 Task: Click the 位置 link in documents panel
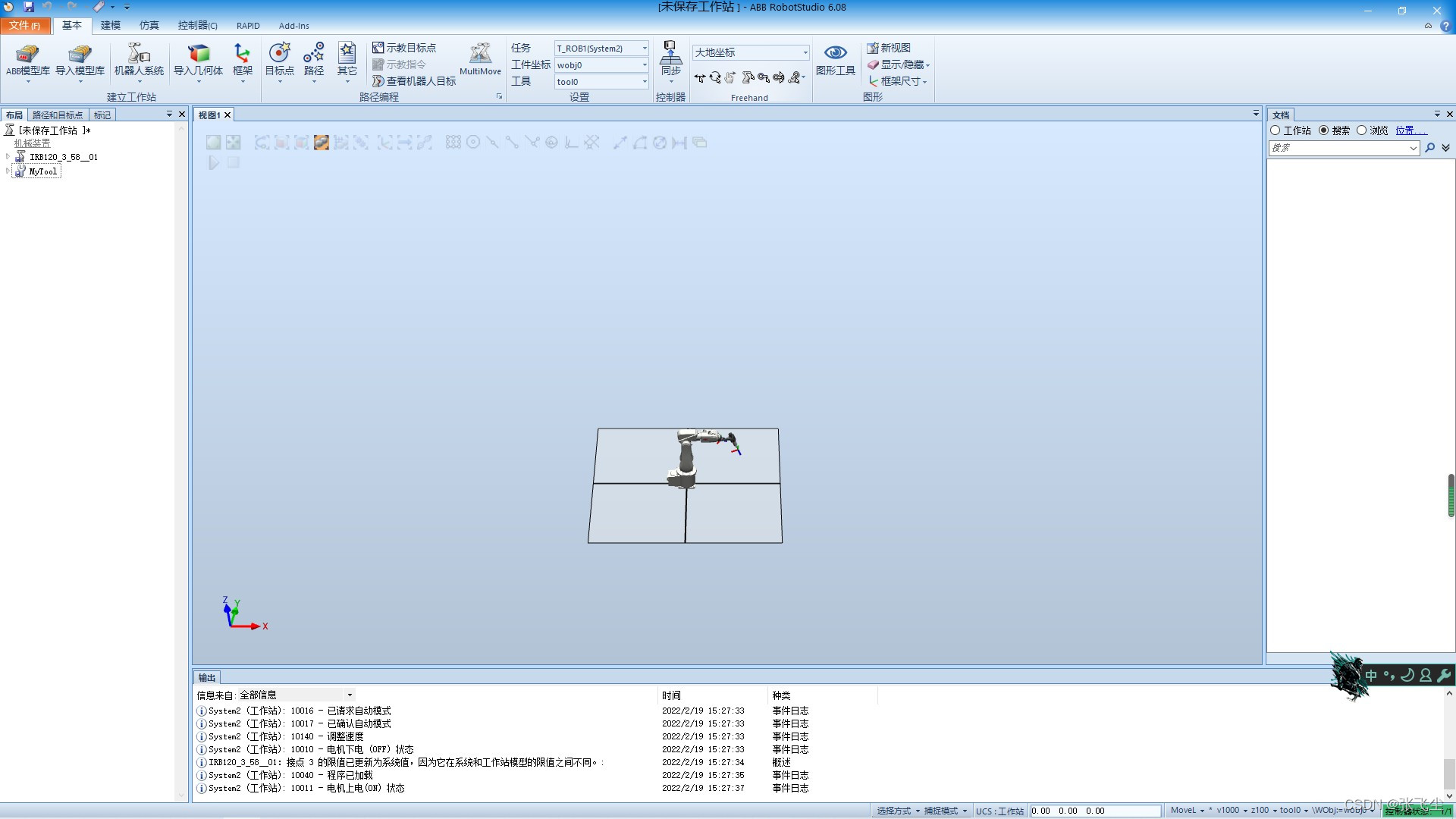coord(1410,130)
